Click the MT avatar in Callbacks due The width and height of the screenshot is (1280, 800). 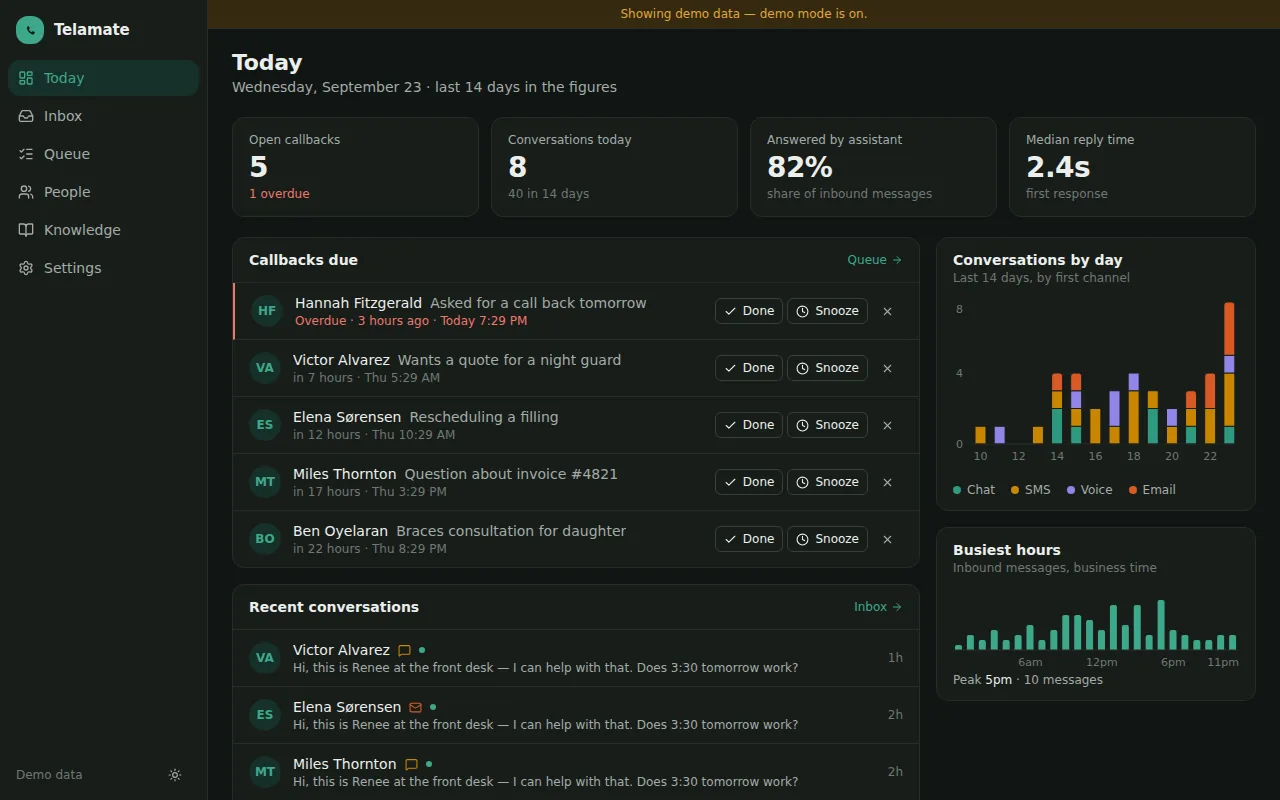point(265,482)
